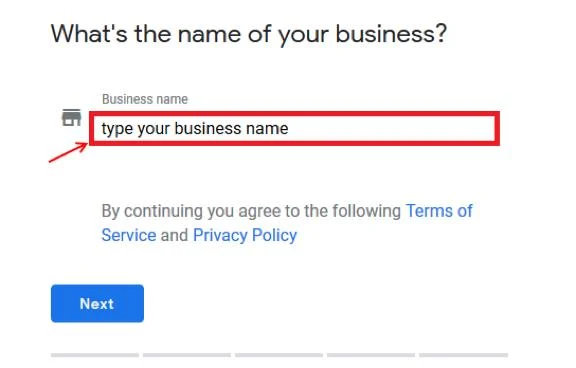
Task: Click the text 'type your business name'
Action: click(195, 129)
